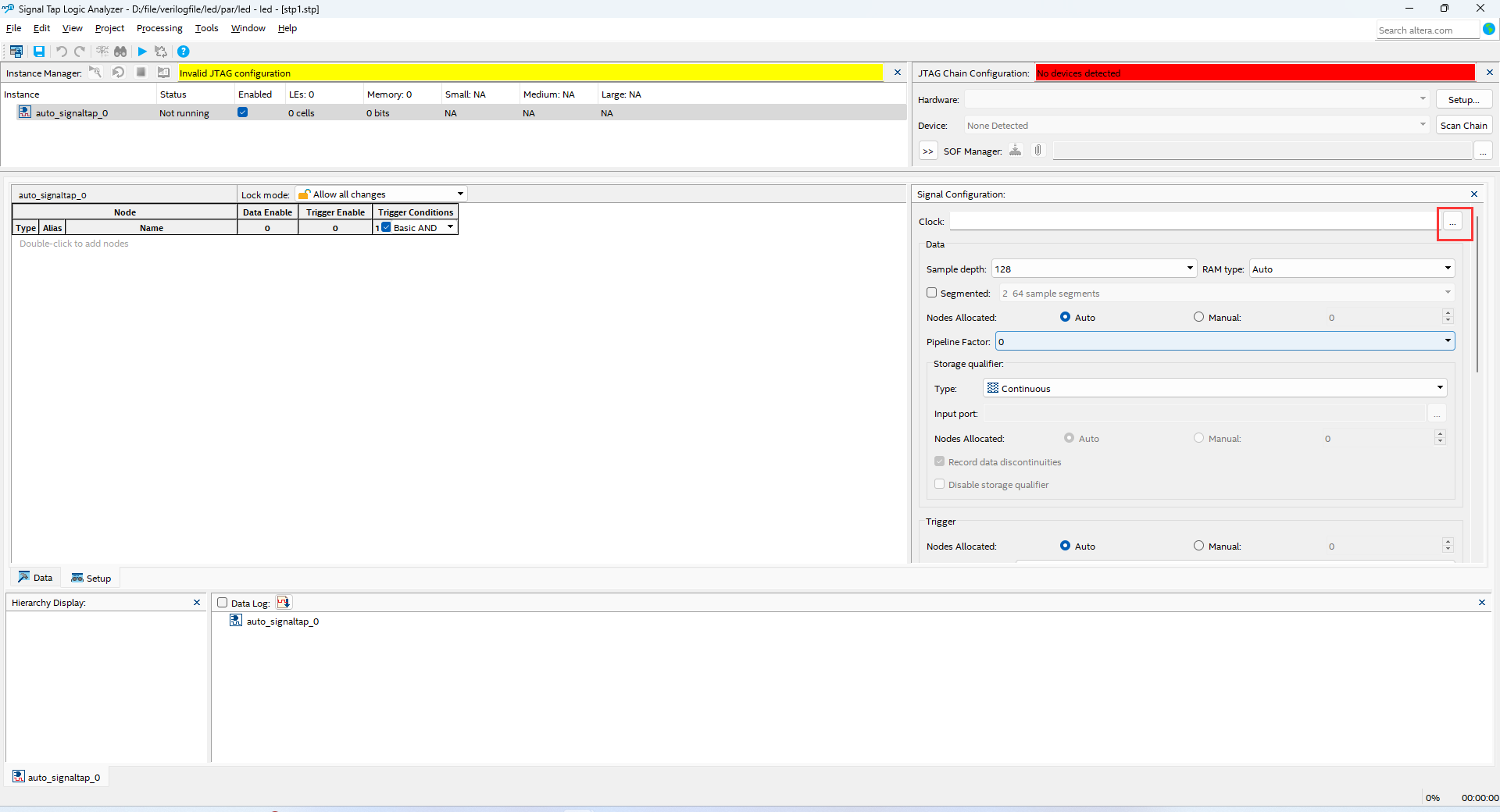Click Read Data book icon in Instance Manager
The width and height of the screenshot is (1500, 812).
[163, 72]
